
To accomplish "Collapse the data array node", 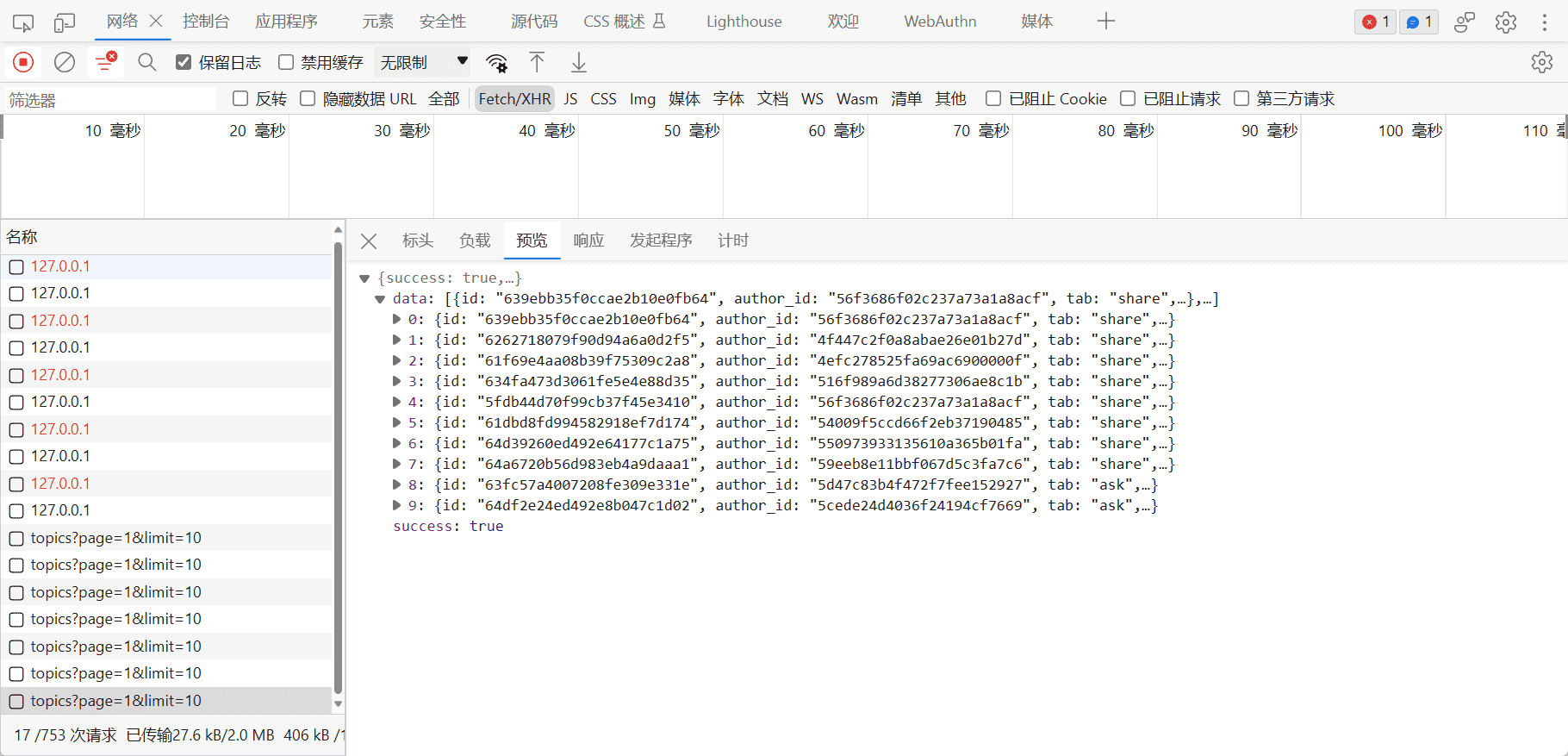I will click(380, 299).
